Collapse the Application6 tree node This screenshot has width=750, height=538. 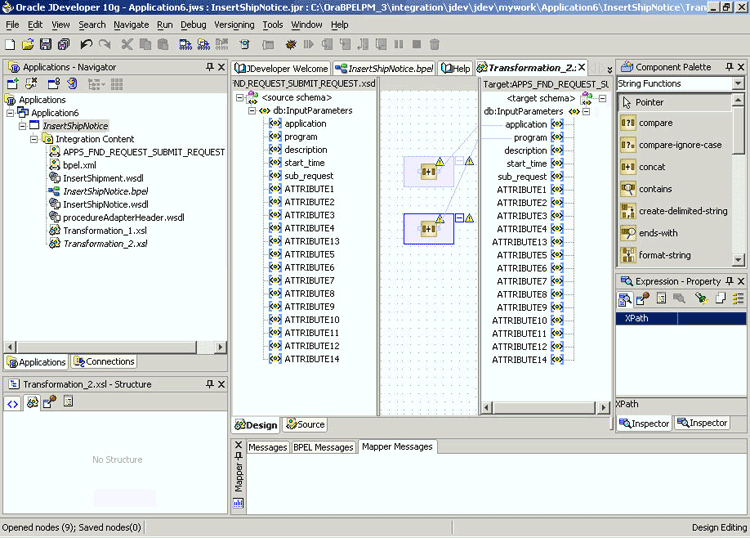pos(10,113)
